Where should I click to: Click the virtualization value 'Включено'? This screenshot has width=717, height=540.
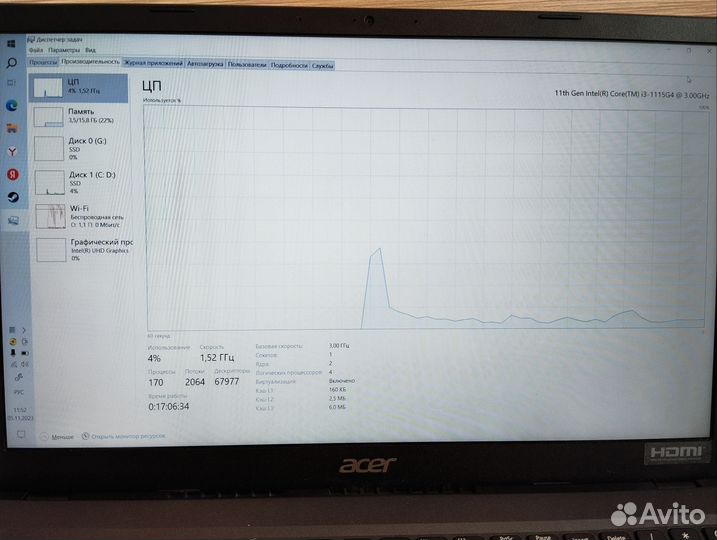tap(342, 380)
